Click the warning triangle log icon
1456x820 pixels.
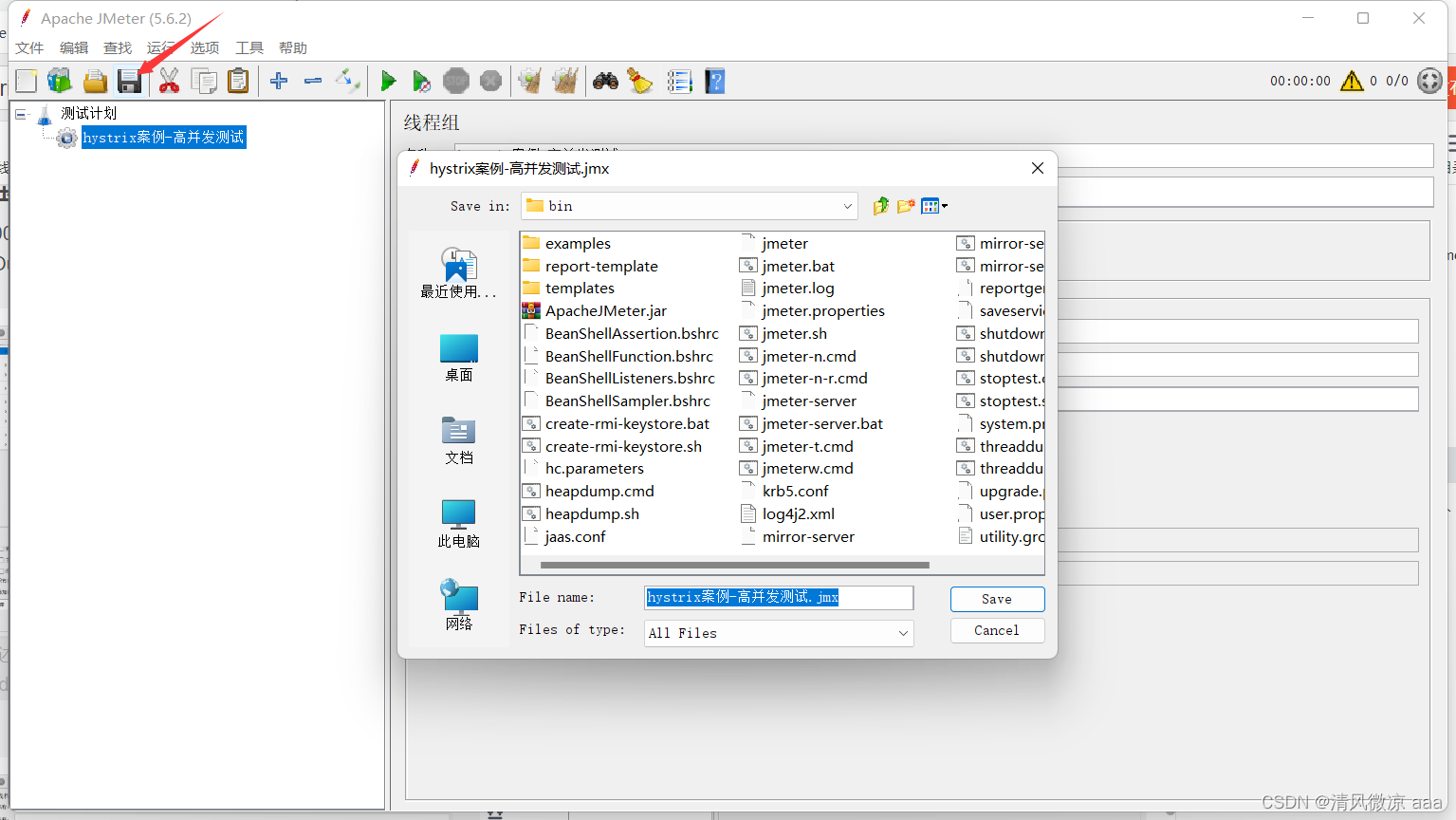1352,81
